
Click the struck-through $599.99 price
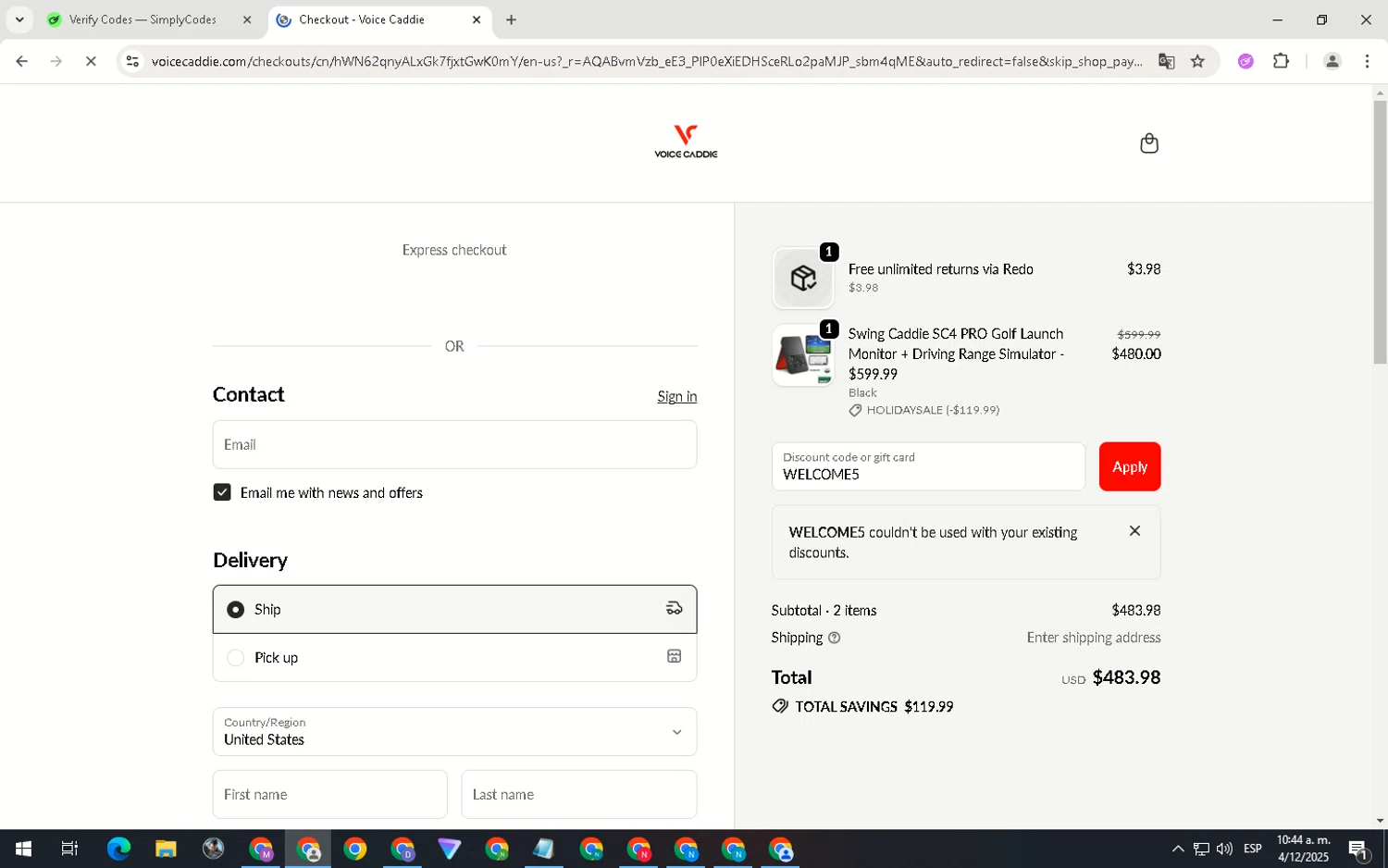click(1138, 334)
